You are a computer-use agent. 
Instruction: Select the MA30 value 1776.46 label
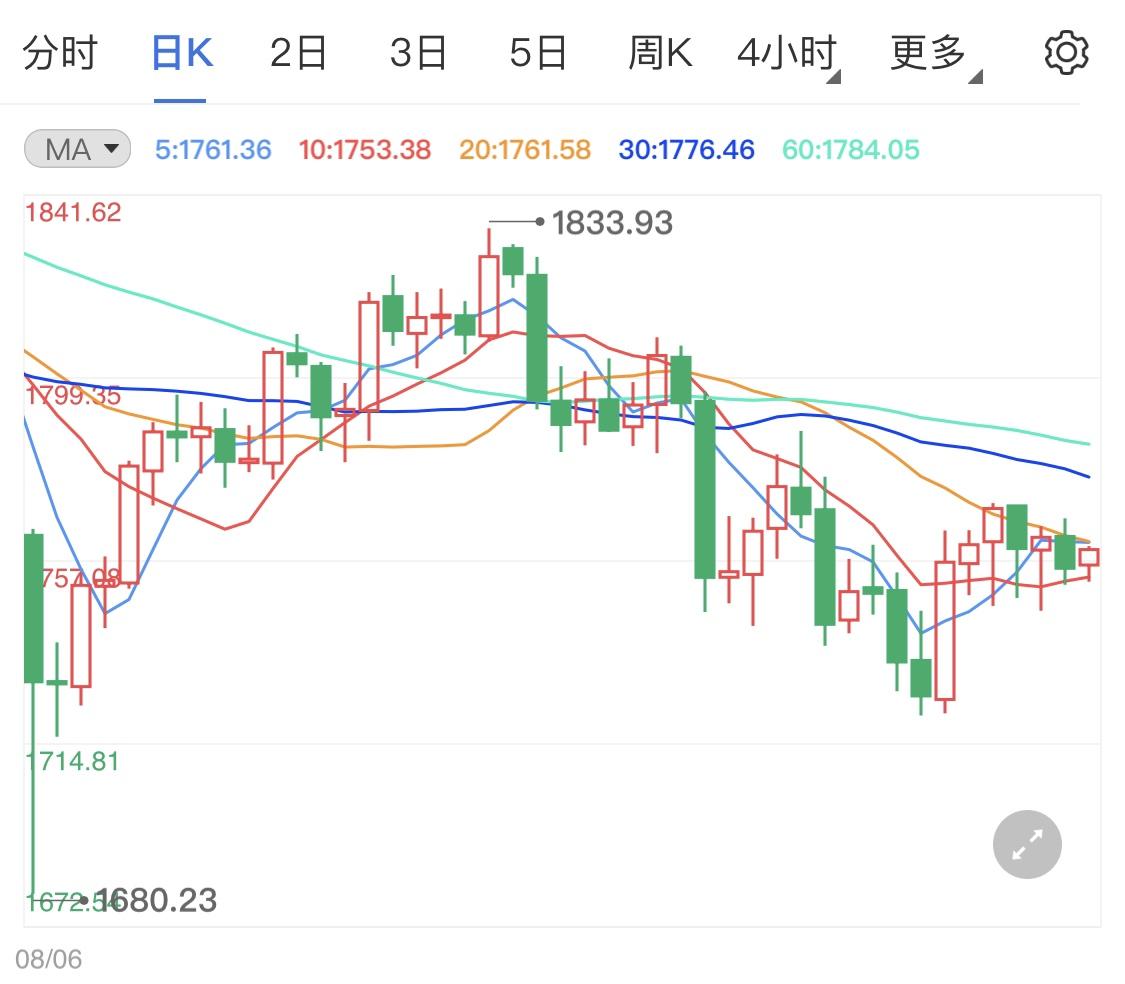(687, 150)
